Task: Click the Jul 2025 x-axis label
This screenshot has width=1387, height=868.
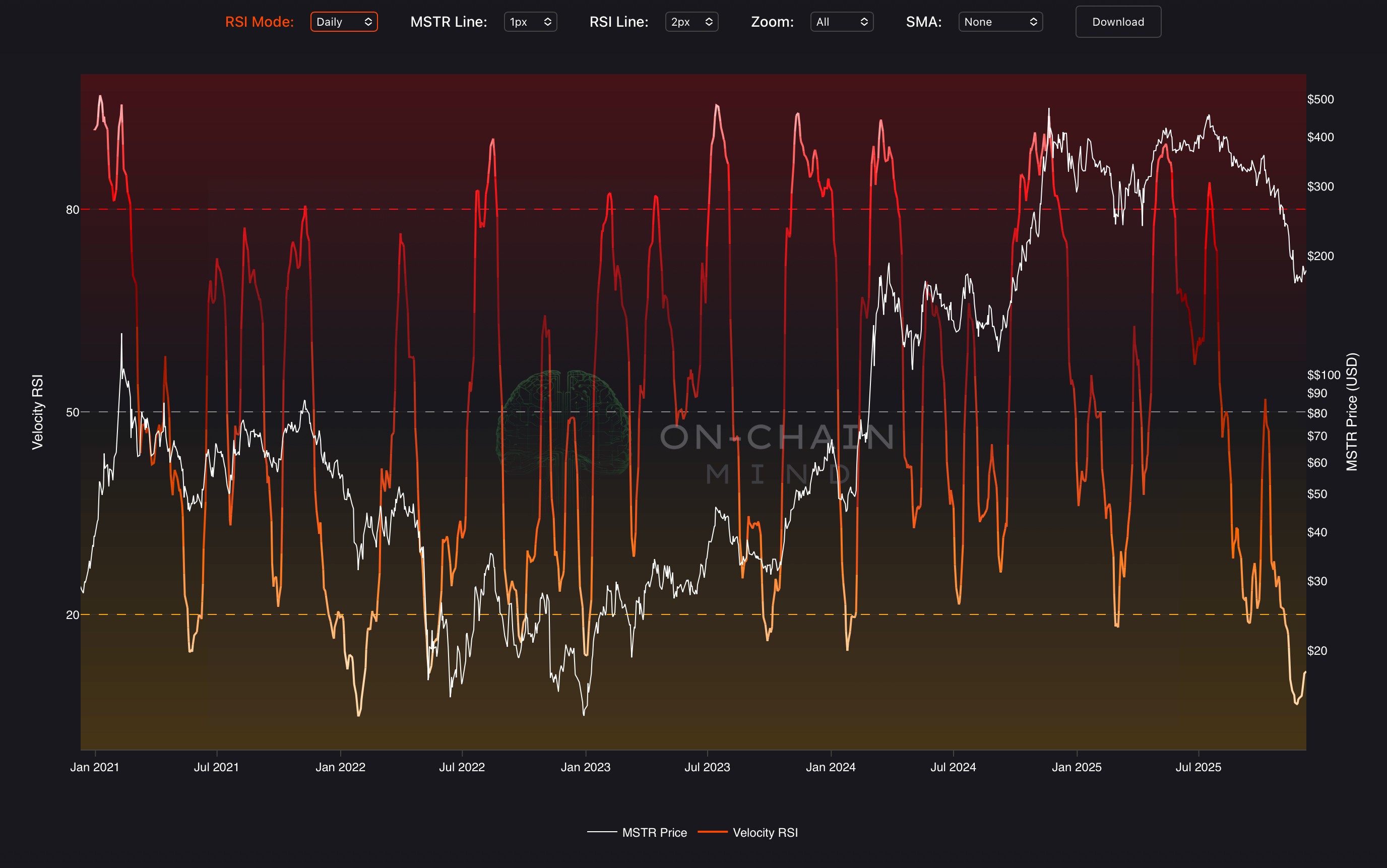Action: coord(1198,767)
